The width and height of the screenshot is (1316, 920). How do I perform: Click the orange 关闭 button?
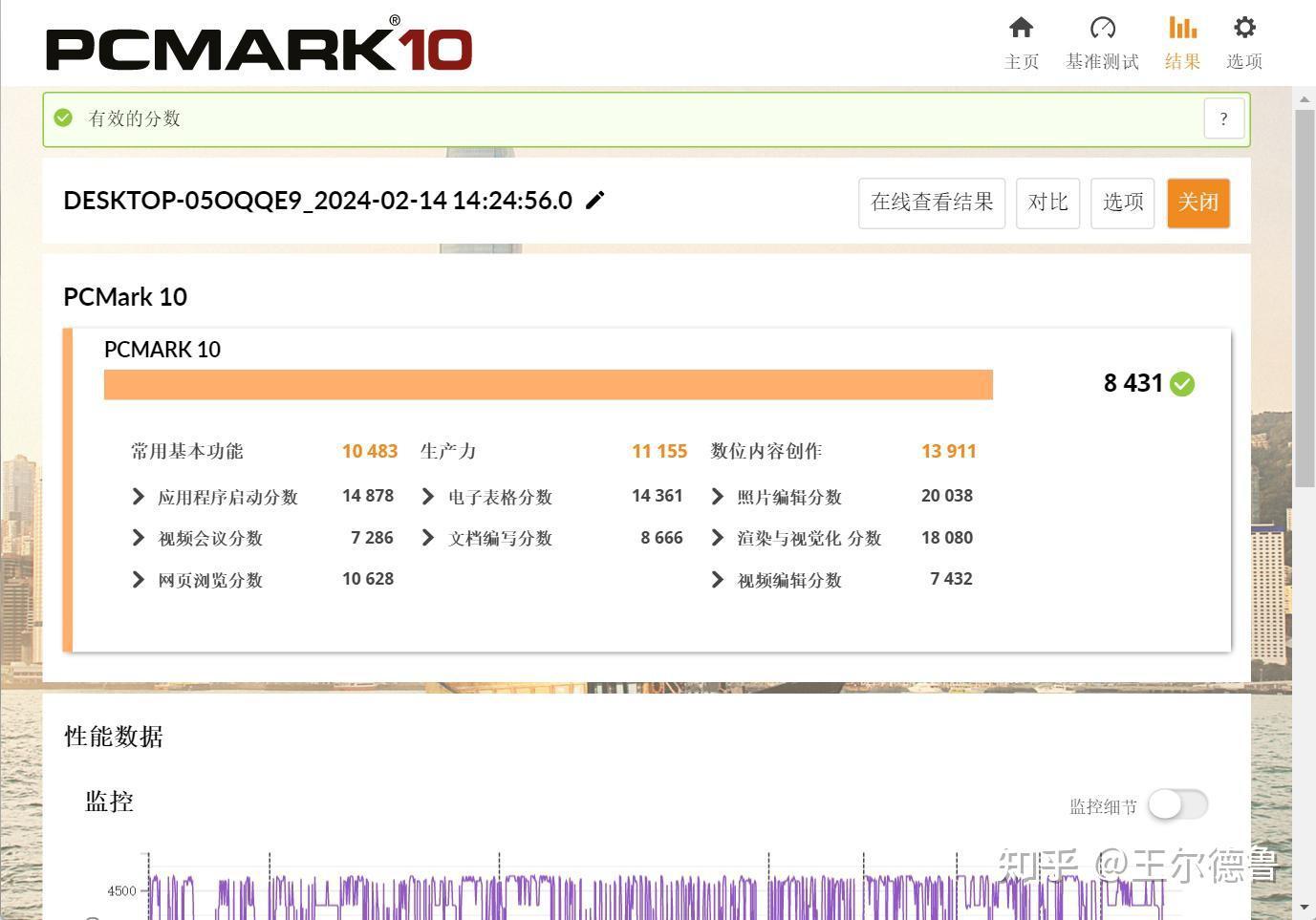click(1198, 203)
